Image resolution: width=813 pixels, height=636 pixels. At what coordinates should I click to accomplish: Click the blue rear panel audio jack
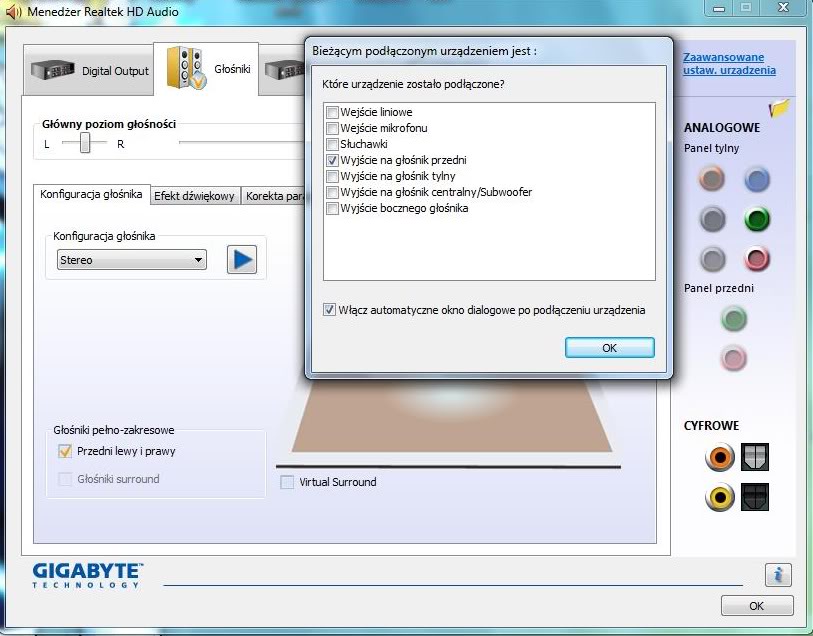click(x=756, y=179)
